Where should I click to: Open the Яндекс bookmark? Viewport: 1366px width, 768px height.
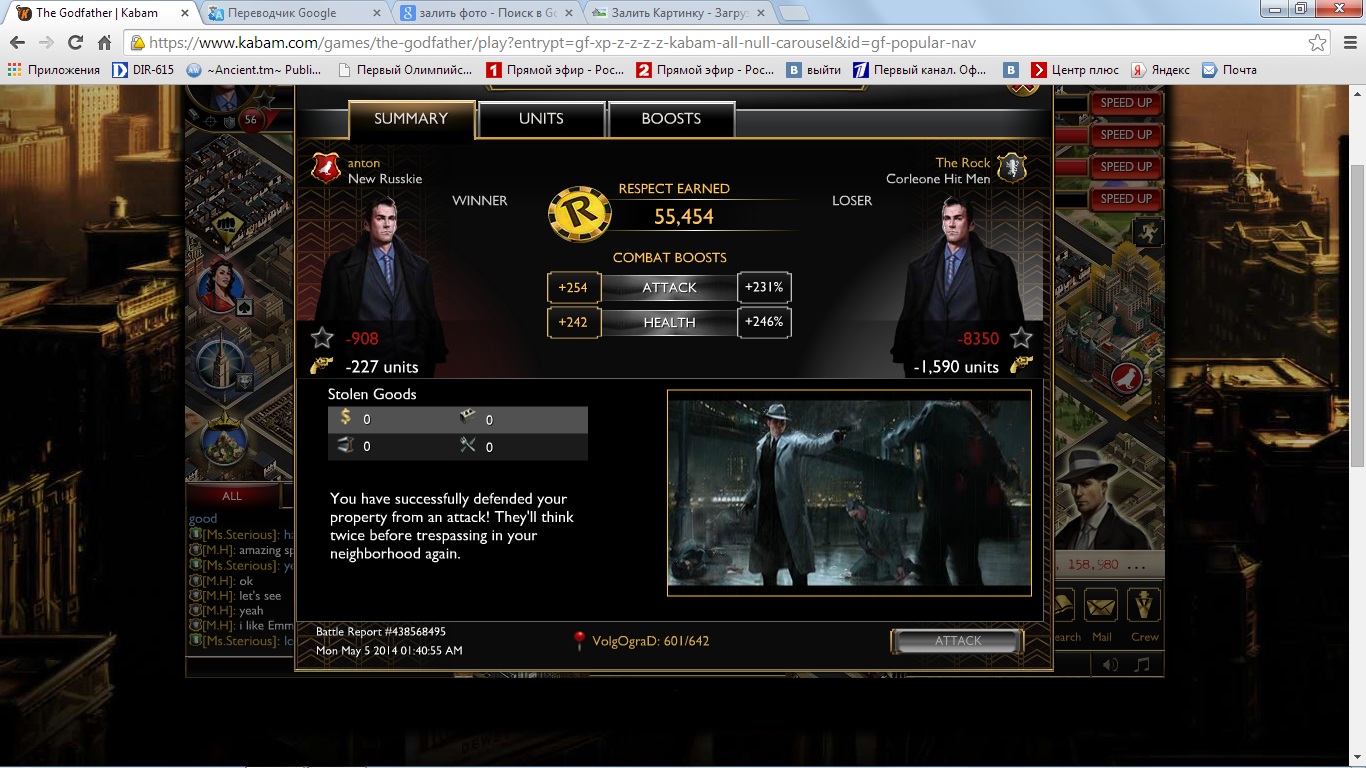click(1160, 70)
